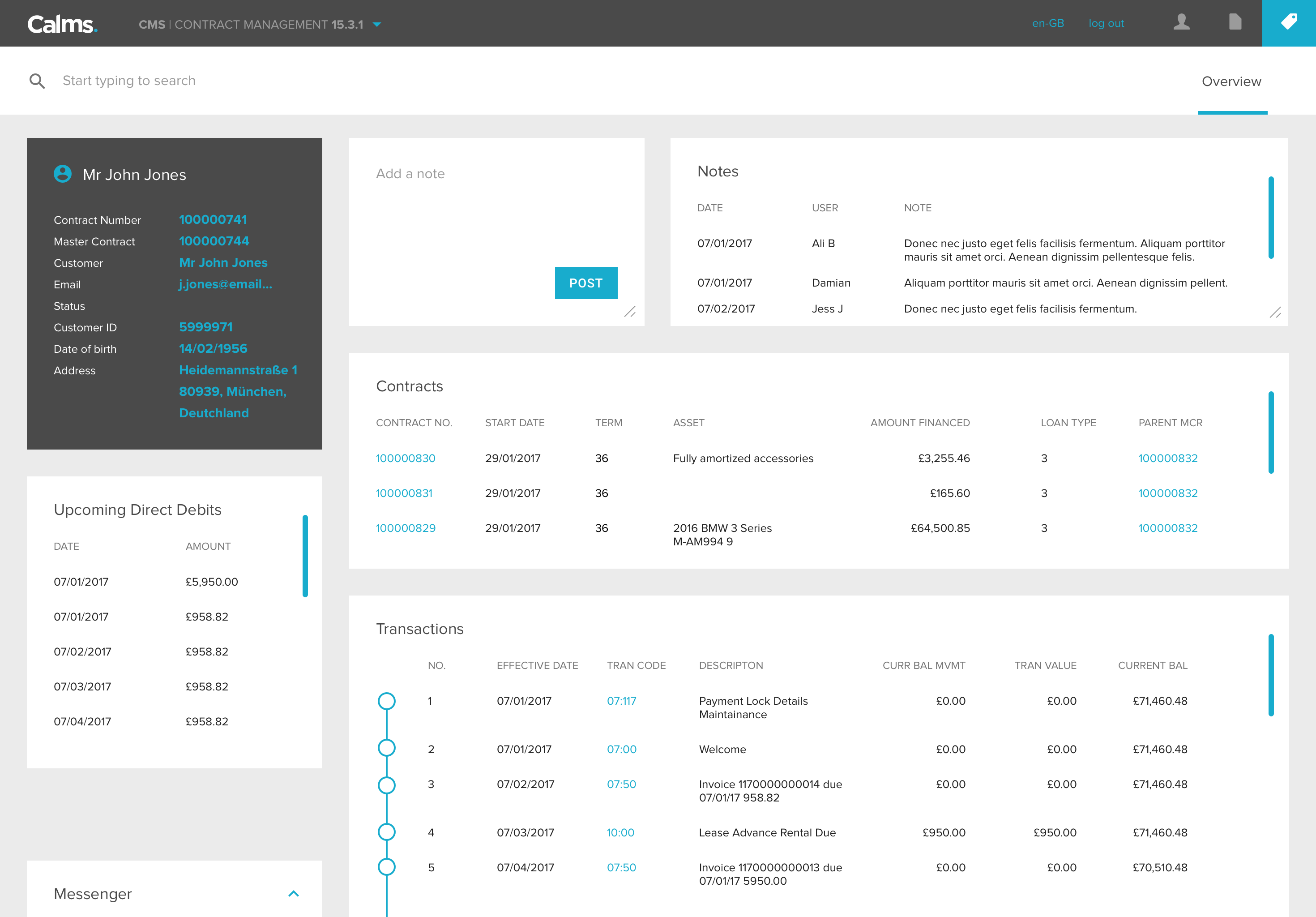Open transaction code 10:00 link
This screenshot has width=1316, height=917.
click(620, 832)
